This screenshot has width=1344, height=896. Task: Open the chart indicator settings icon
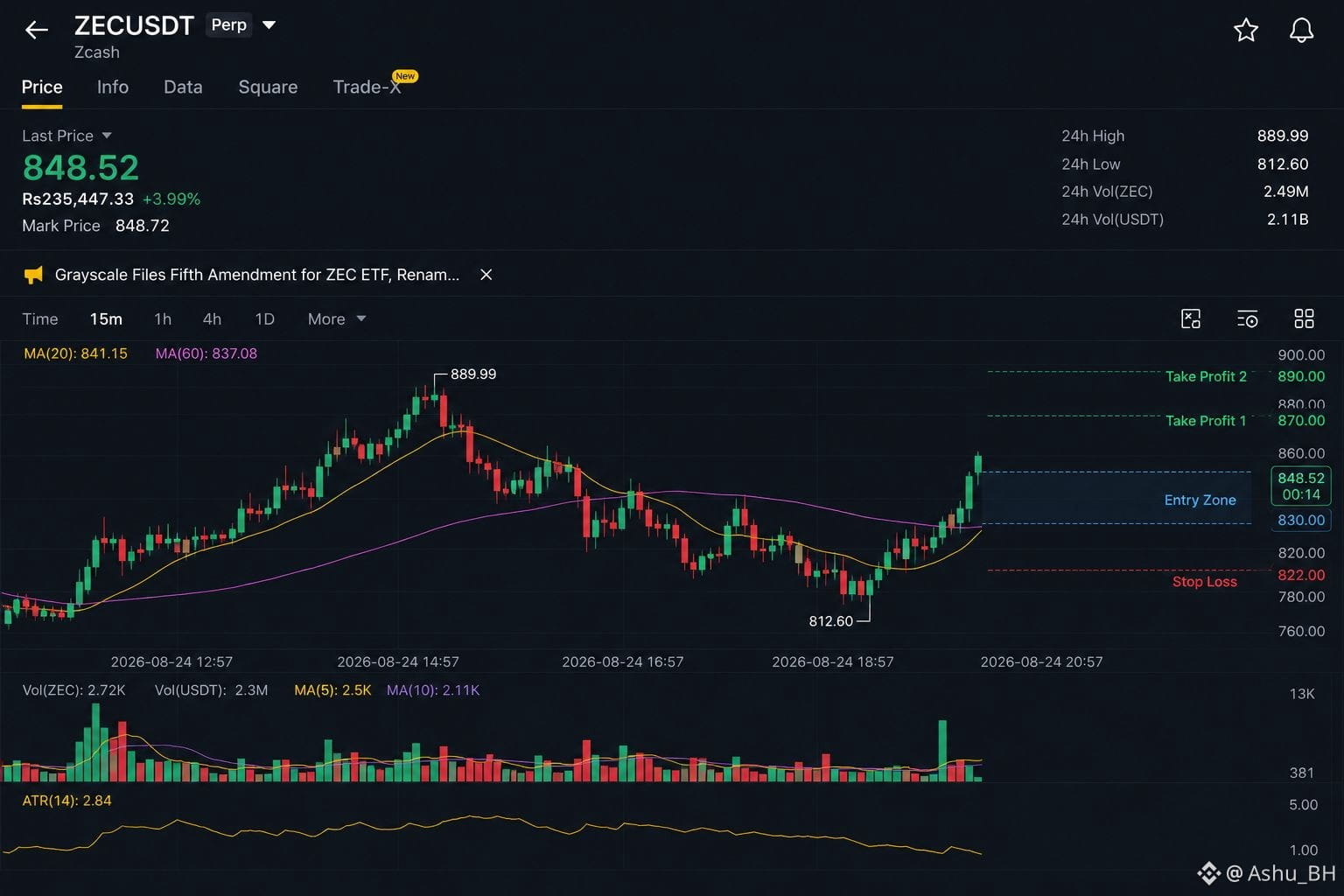pos(1248,318)
